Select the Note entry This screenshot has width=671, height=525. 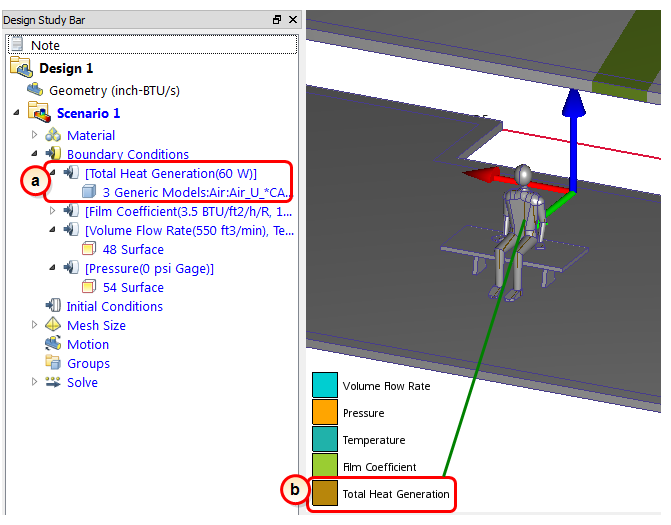(x=153, y=45)
